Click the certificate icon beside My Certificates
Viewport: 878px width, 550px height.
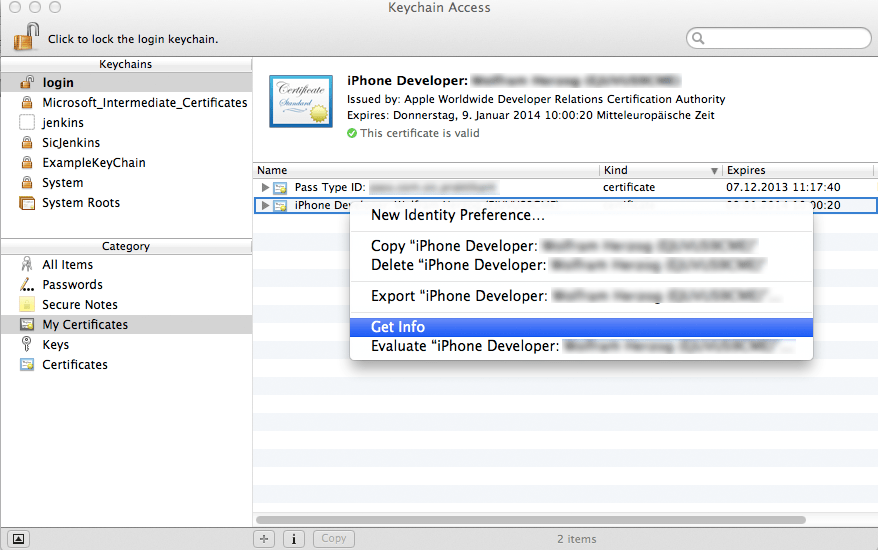pos(27,324)
